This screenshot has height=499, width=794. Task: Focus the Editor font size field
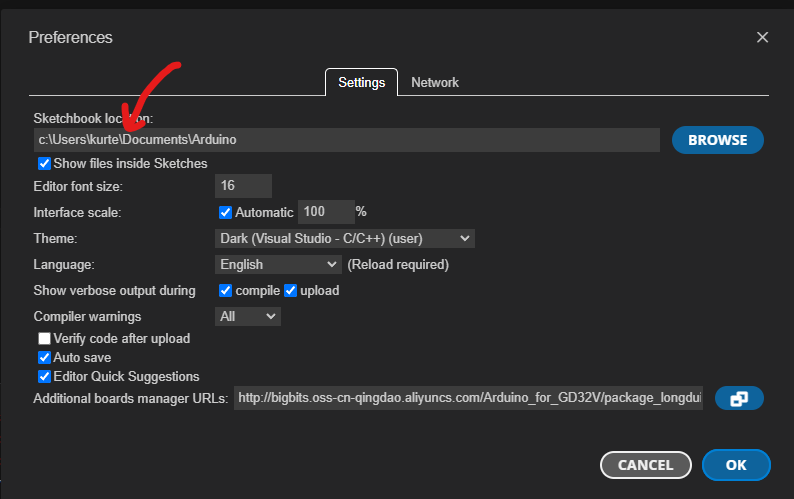[x=243, y=186]
